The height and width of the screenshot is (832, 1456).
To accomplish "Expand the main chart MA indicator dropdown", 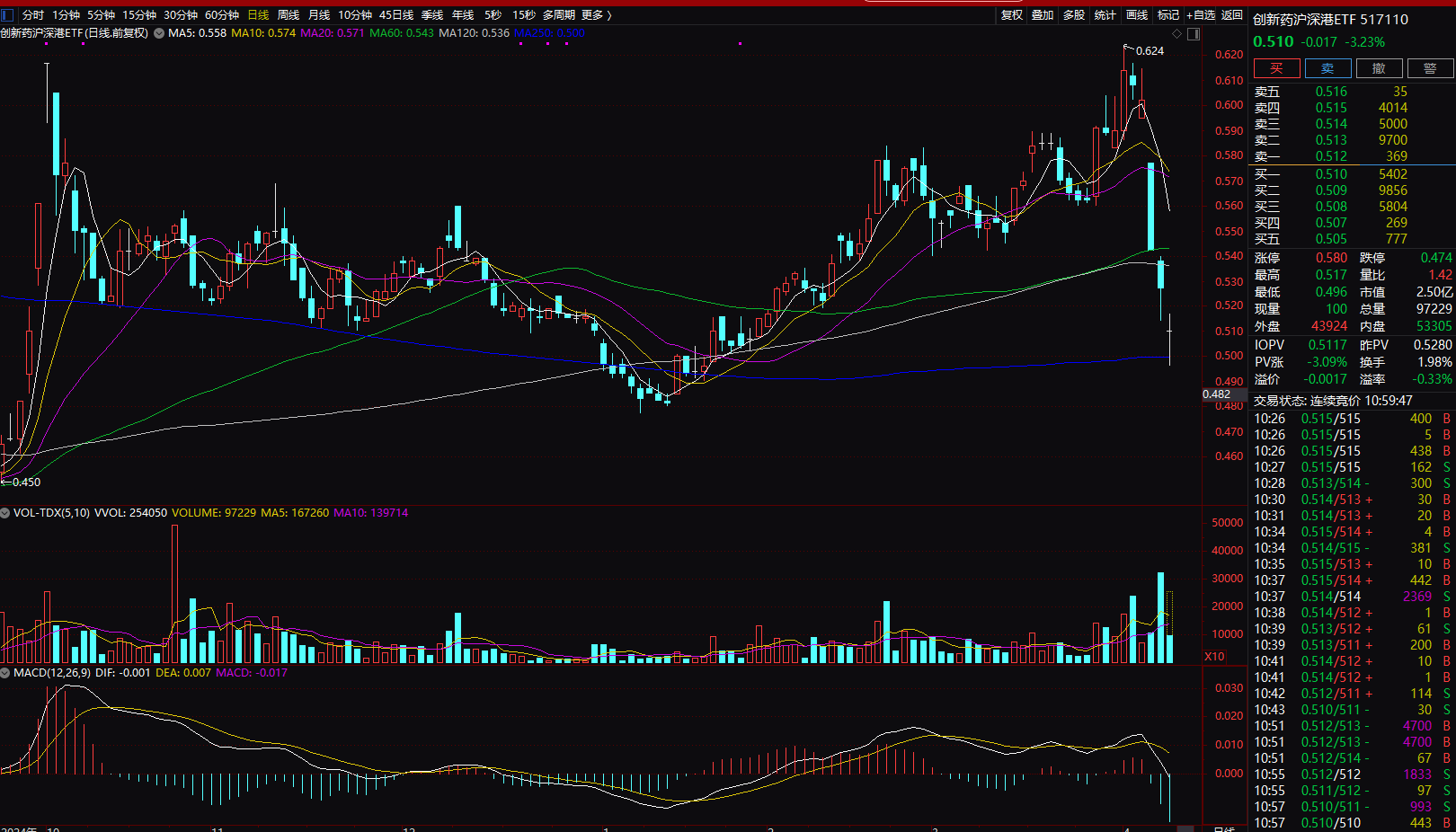I will point(159,33).
